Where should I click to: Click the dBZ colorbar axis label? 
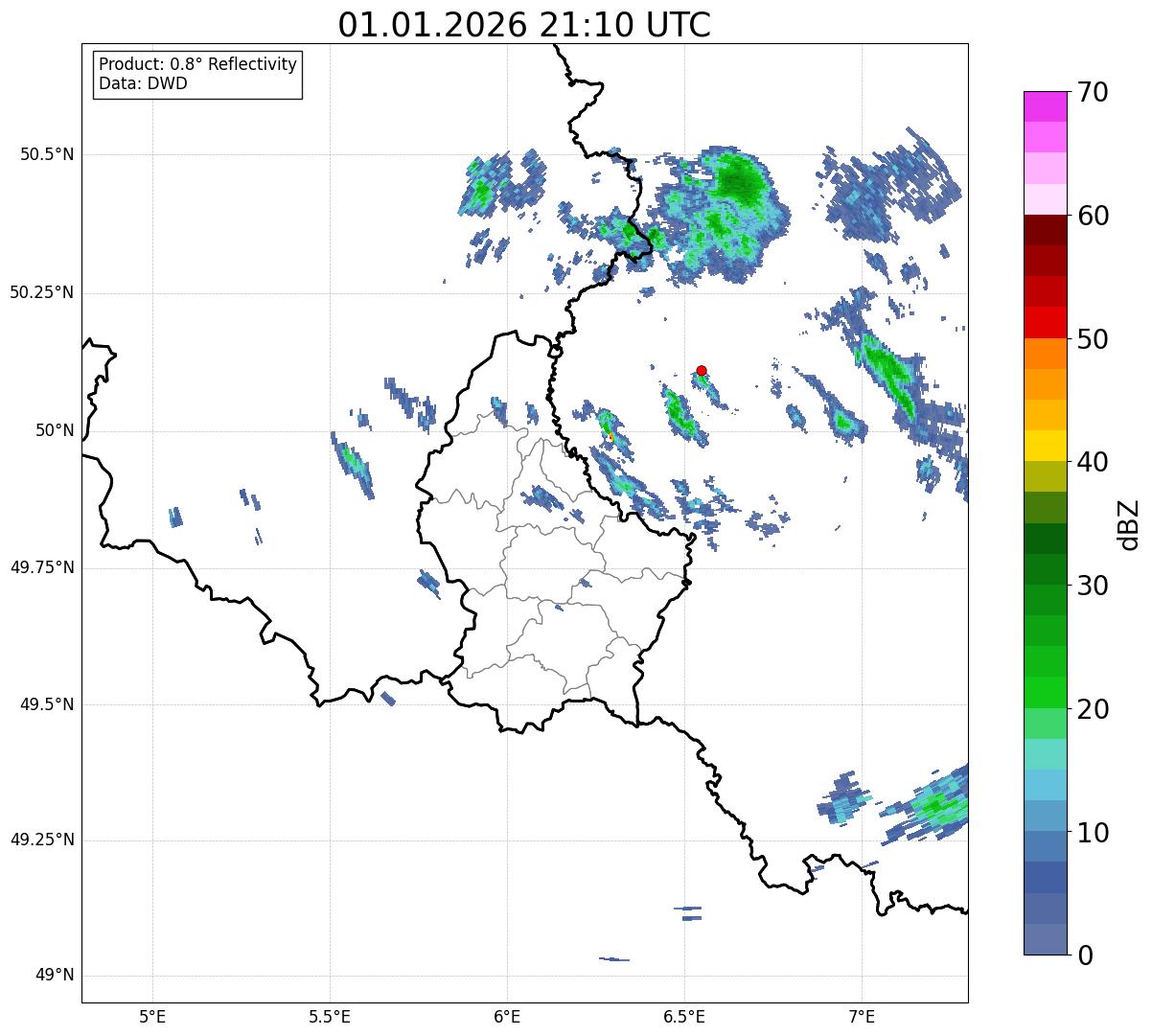click(1129, 524)
